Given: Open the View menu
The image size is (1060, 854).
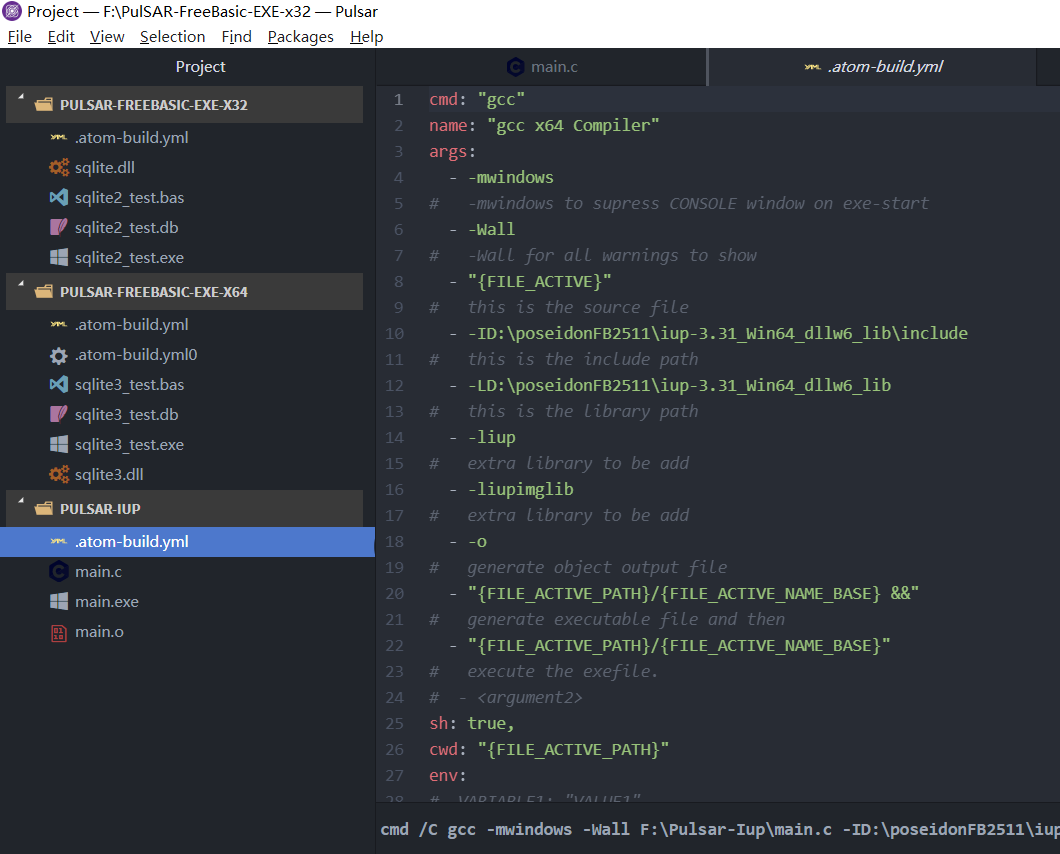Looking at the screenshot, I should click(107, 37).
